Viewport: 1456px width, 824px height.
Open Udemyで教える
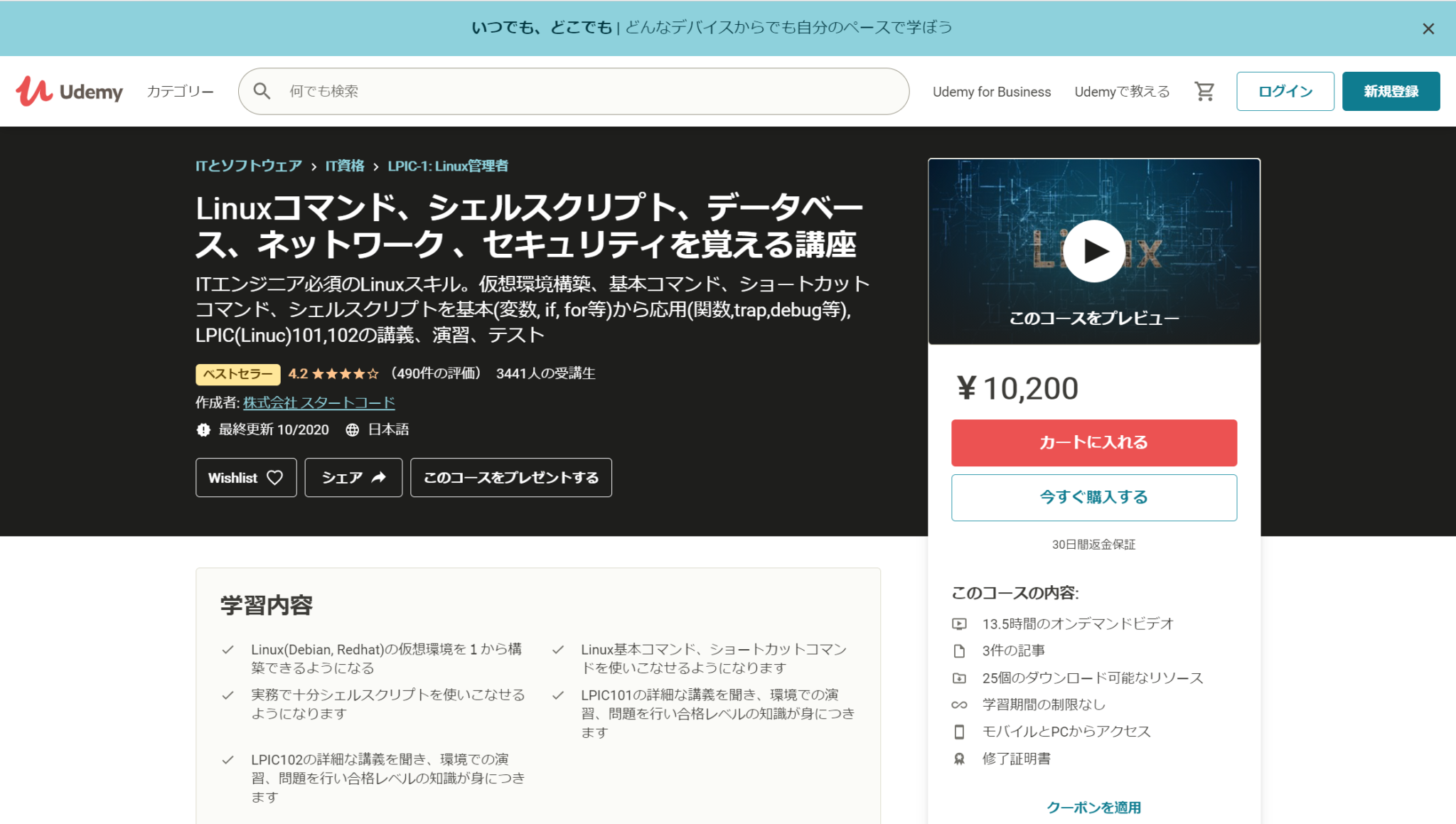[1121, 91]
